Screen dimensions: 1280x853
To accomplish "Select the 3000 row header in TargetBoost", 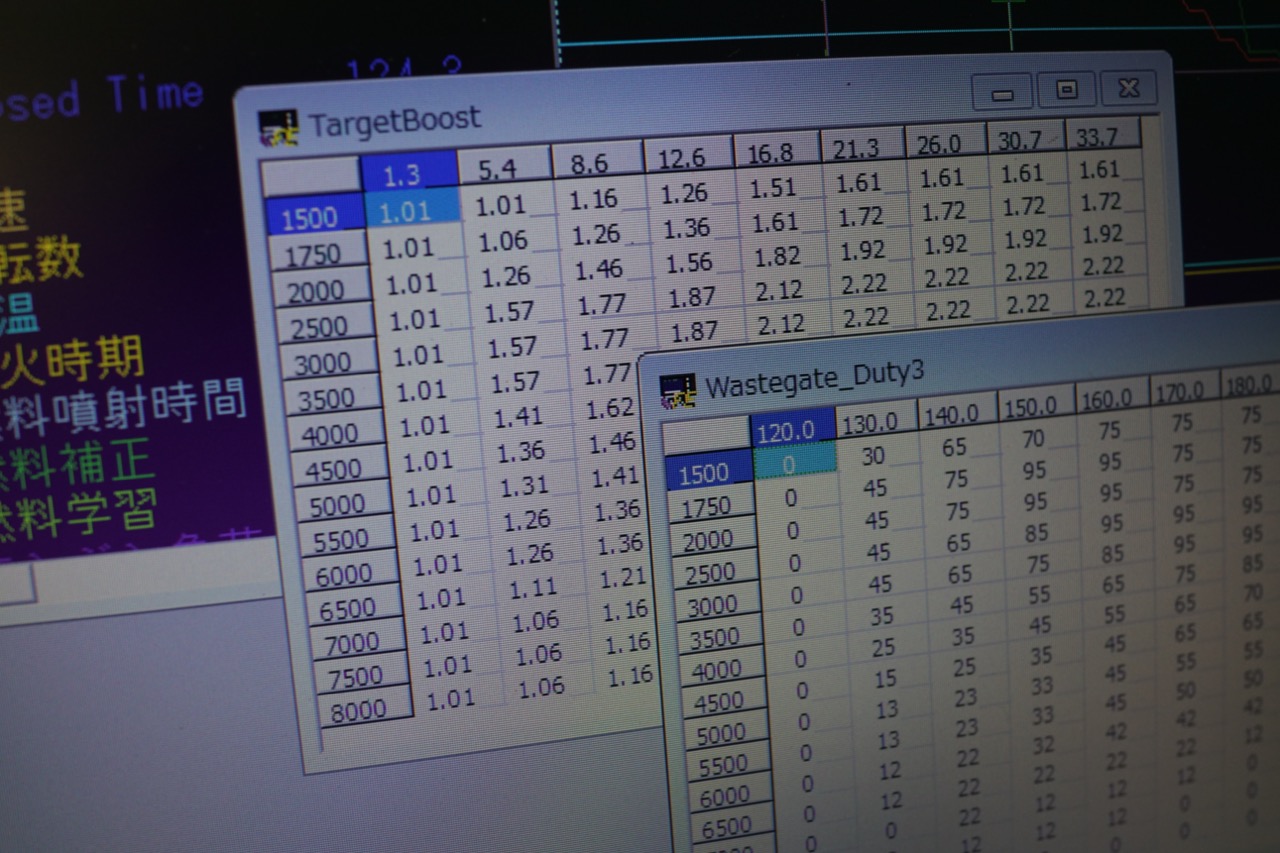I will pyautogui.click(x=329, y=361).
